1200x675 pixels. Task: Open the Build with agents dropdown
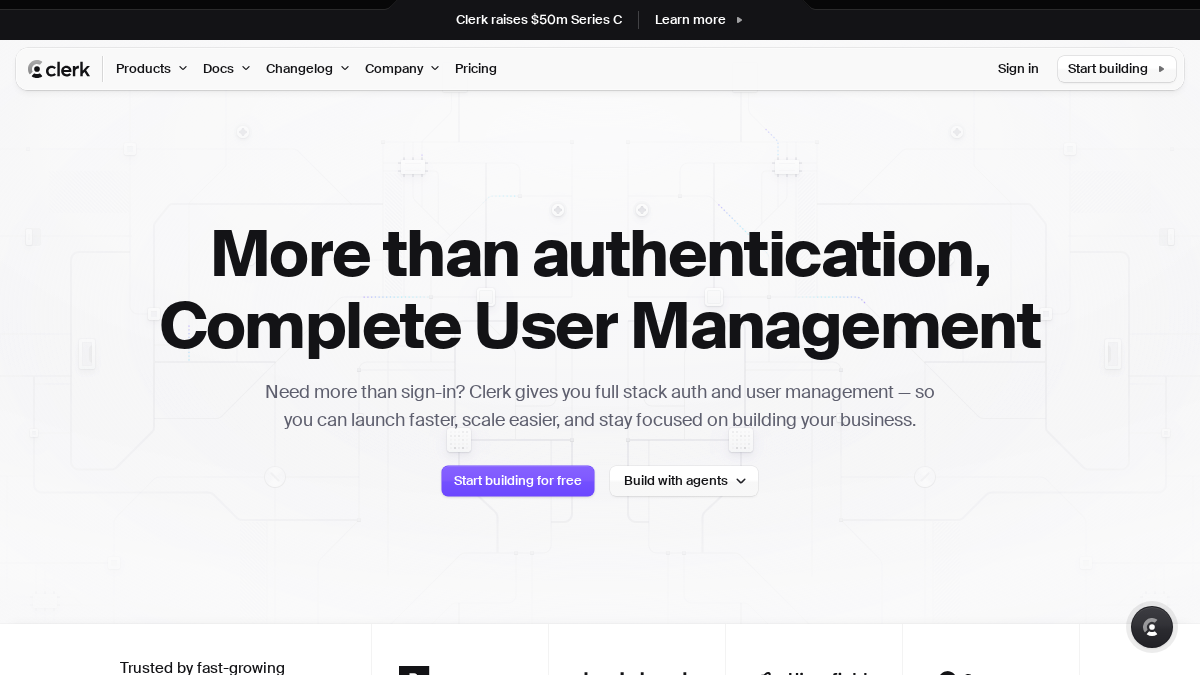[684, 481]
